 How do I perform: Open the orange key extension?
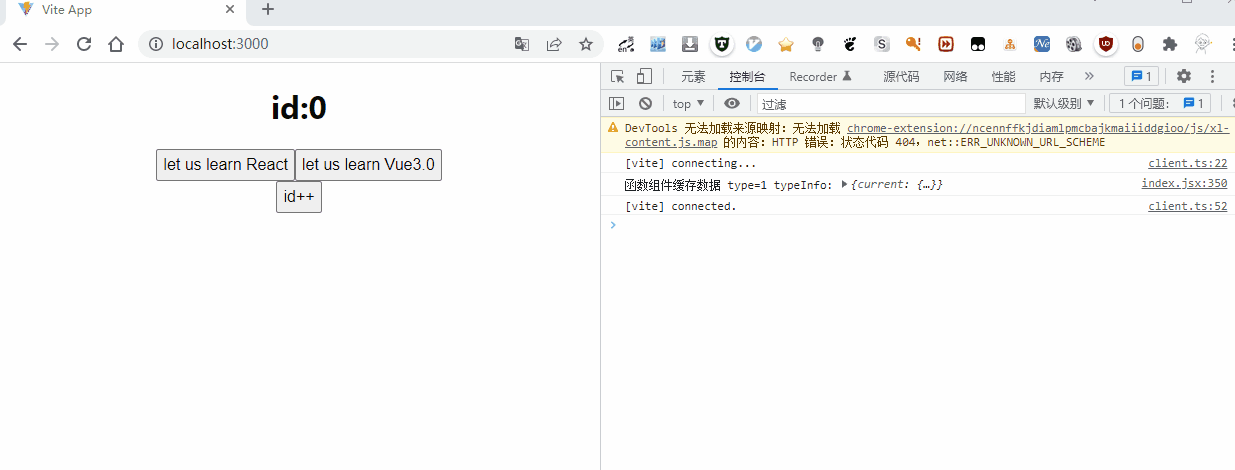click(x=913, y=44)
